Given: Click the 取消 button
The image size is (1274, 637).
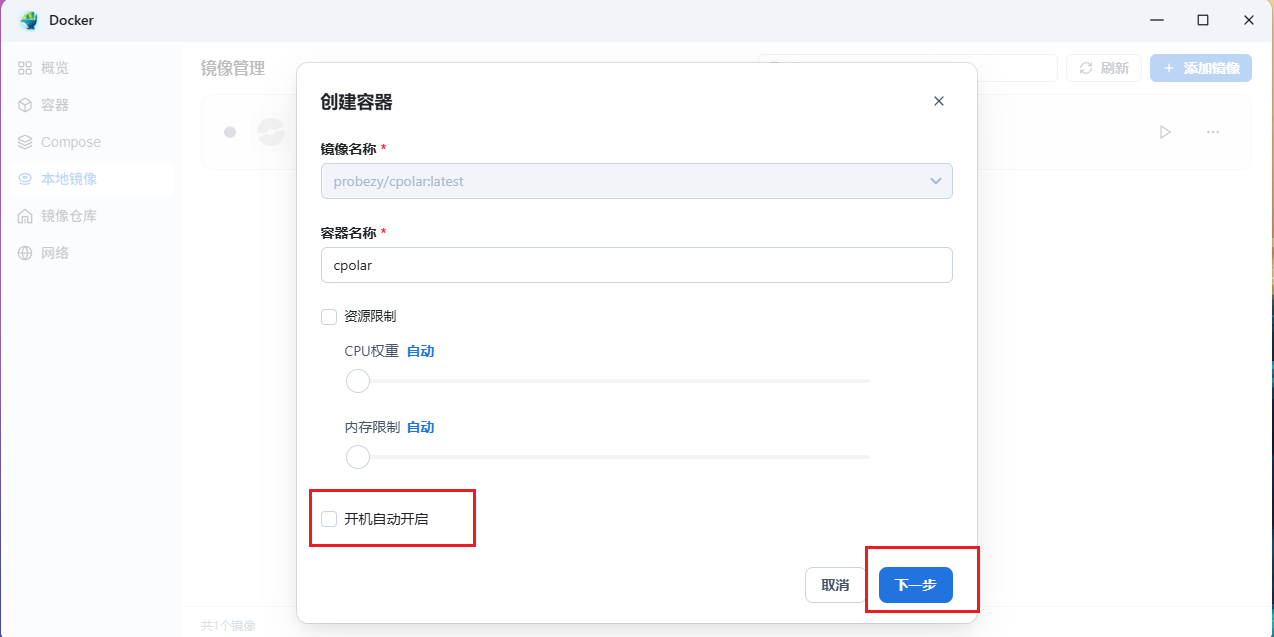Looking at the screenshot, I should (x=835, y=585).
